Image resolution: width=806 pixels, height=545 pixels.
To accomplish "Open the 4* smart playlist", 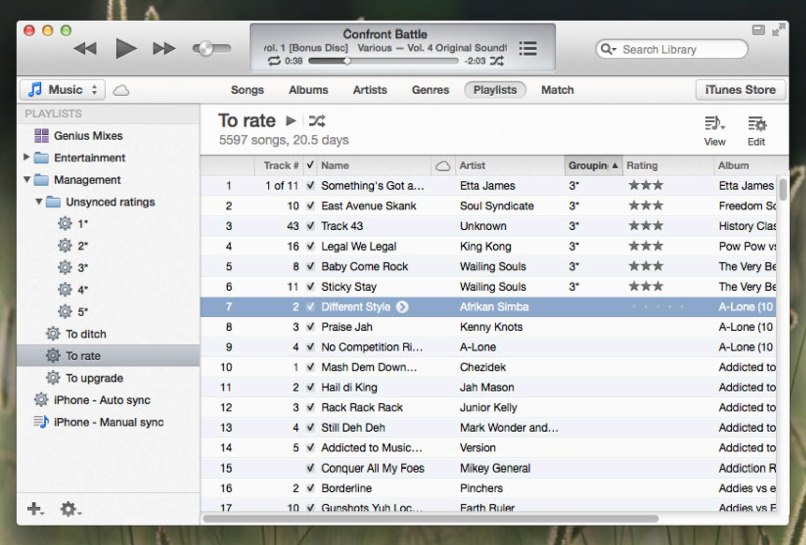I will [72, 290].
